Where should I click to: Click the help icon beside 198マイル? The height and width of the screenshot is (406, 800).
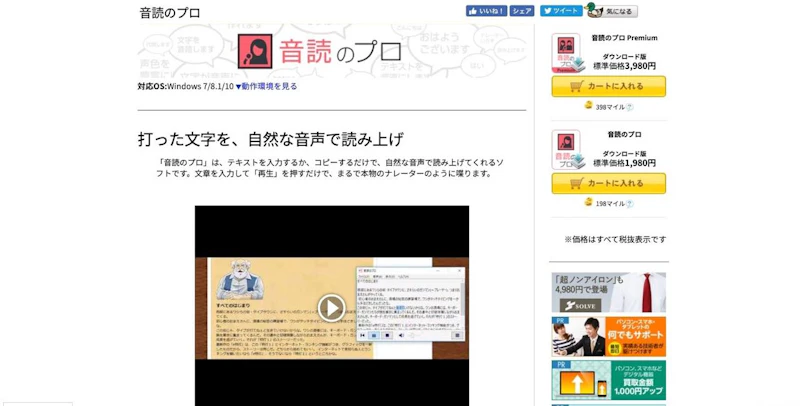(x=630, y=204)
